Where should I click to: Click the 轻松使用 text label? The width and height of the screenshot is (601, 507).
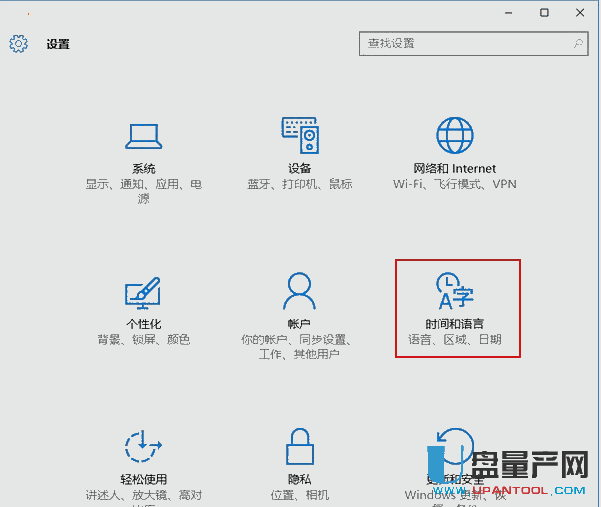[143, 480]
